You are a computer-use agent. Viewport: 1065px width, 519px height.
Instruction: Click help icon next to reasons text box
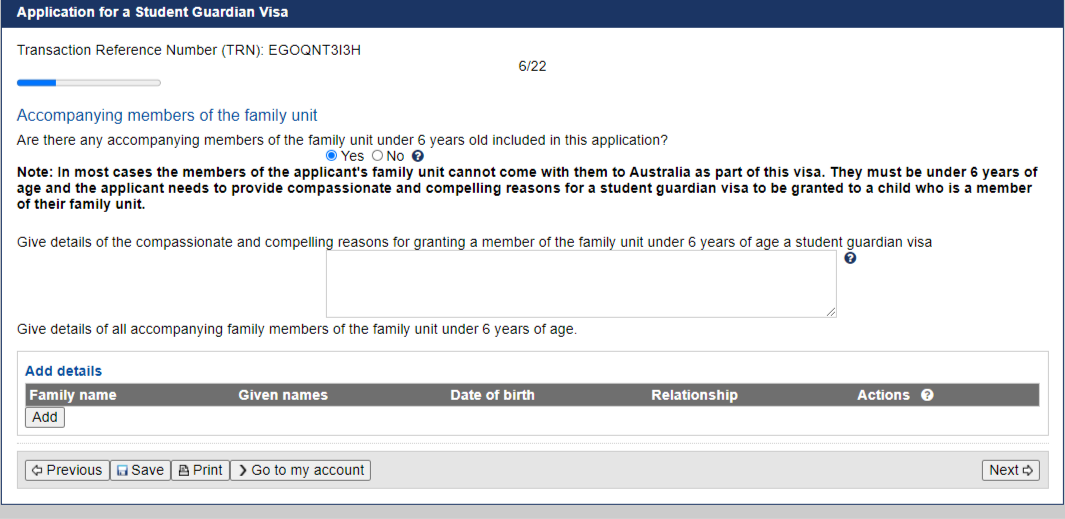(850, 258)
